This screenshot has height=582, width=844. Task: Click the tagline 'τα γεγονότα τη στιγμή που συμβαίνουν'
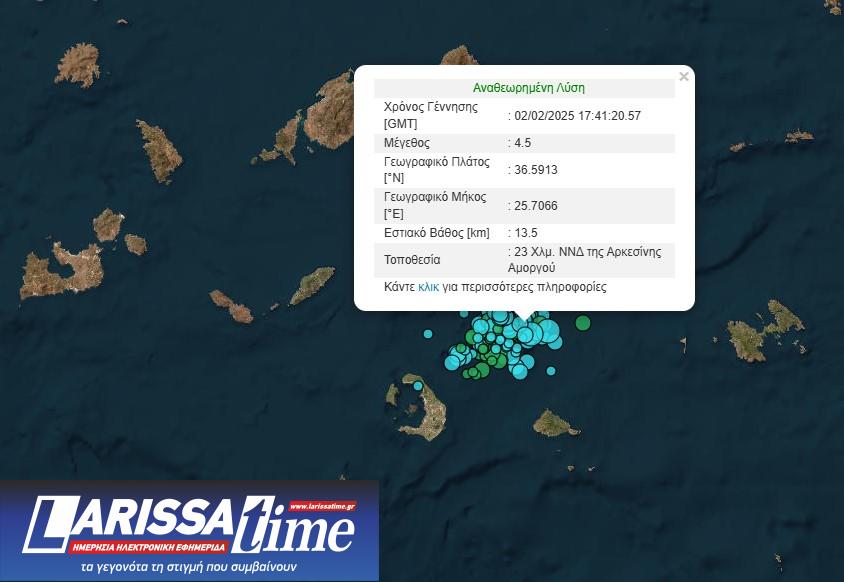[189, 567]
